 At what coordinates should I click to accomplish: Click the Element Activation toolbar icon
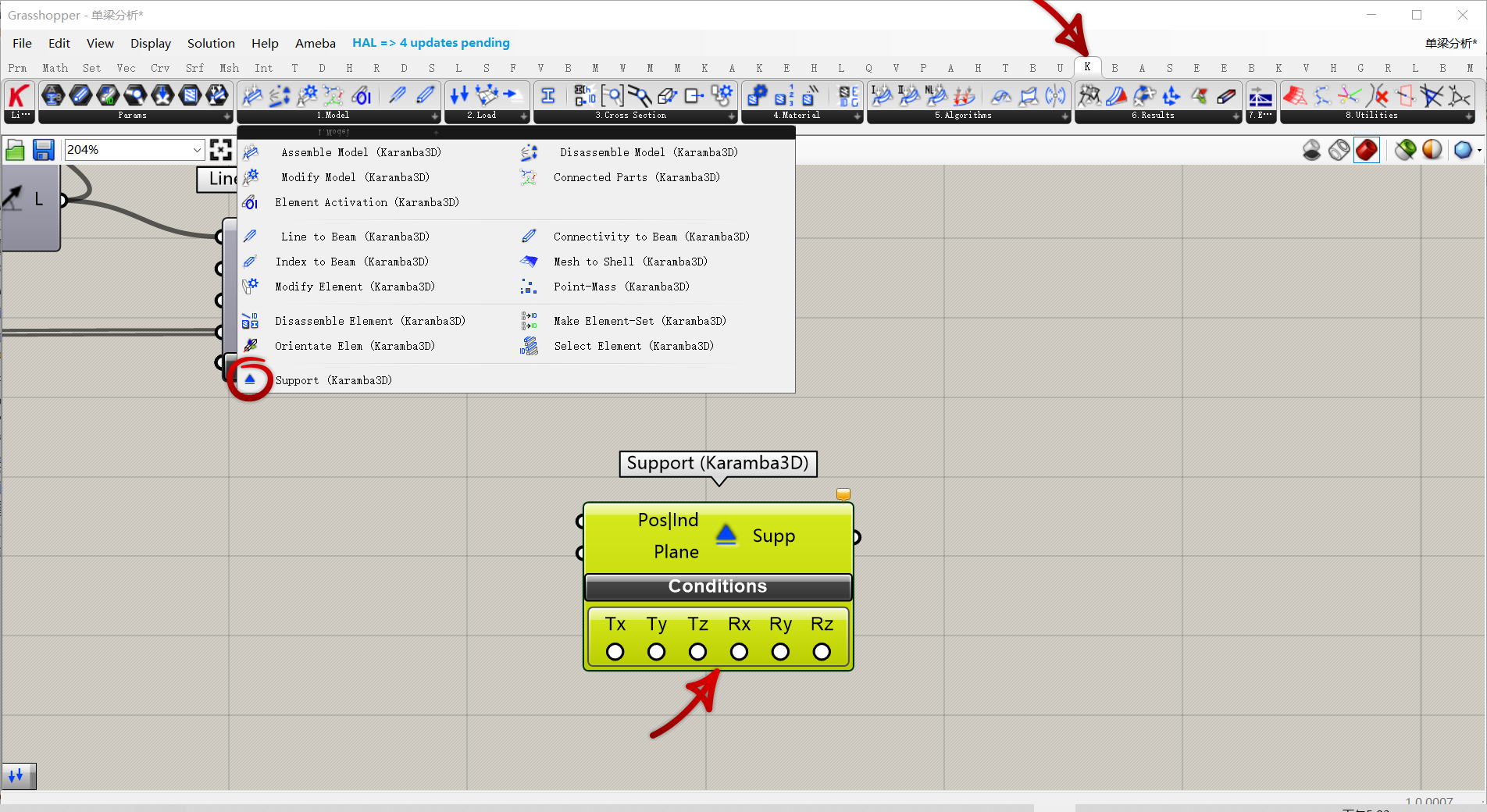tap(362, 96)
